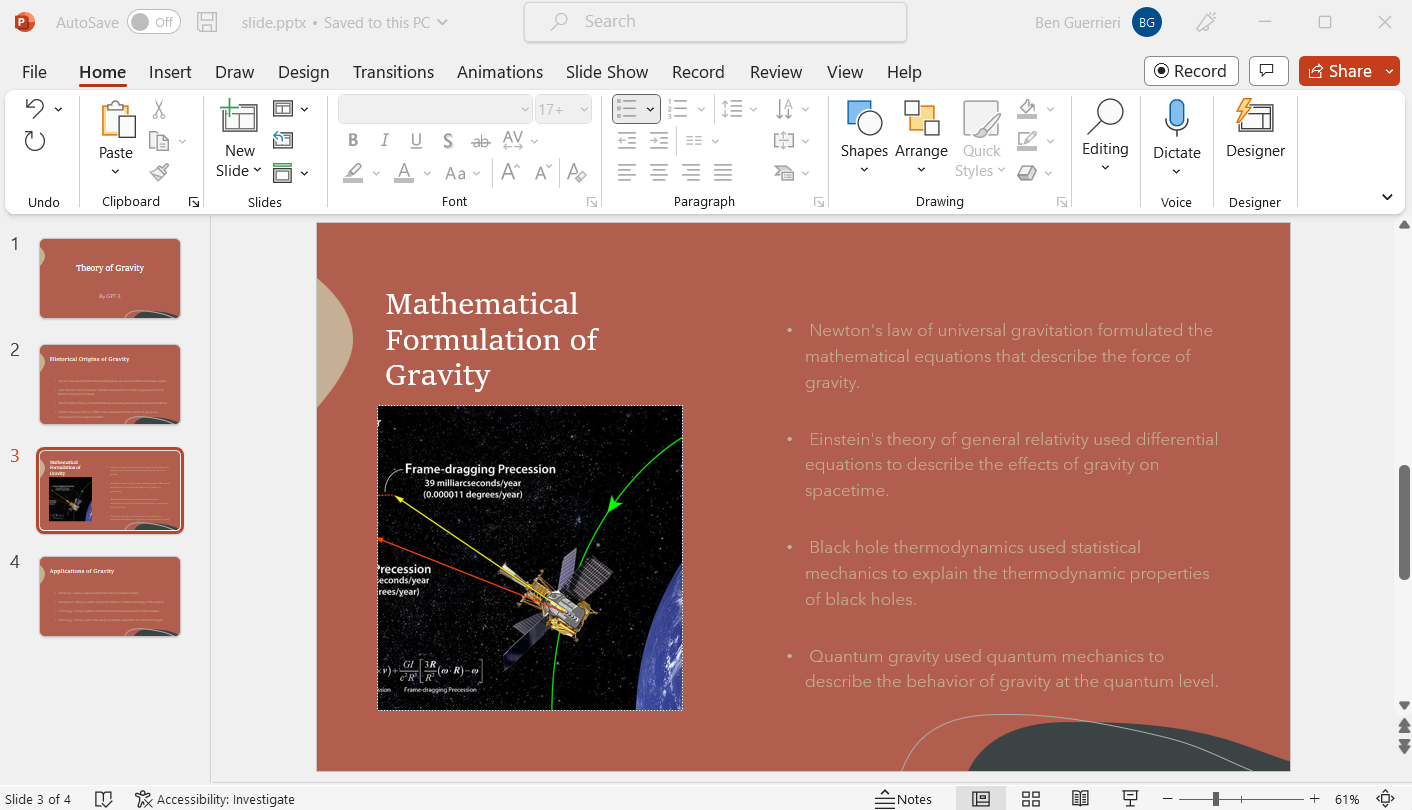1412x810 pixels.
Task: Open the Transitions tab
Action: [393, 72]
